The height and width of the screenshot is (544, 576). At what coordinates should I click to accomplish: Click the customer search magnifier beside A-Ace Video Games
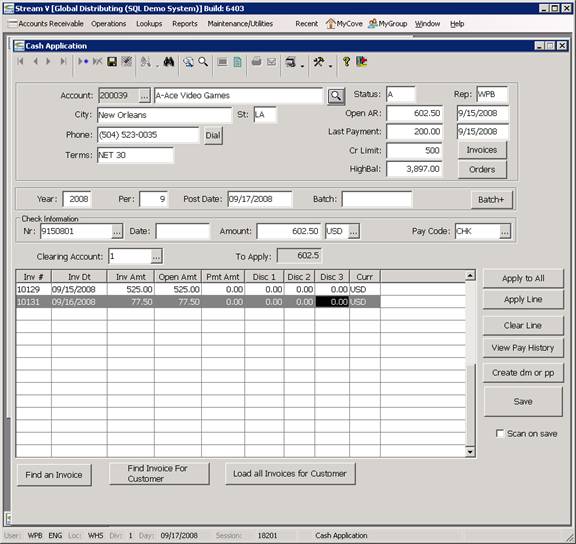(x=336, y=96)
